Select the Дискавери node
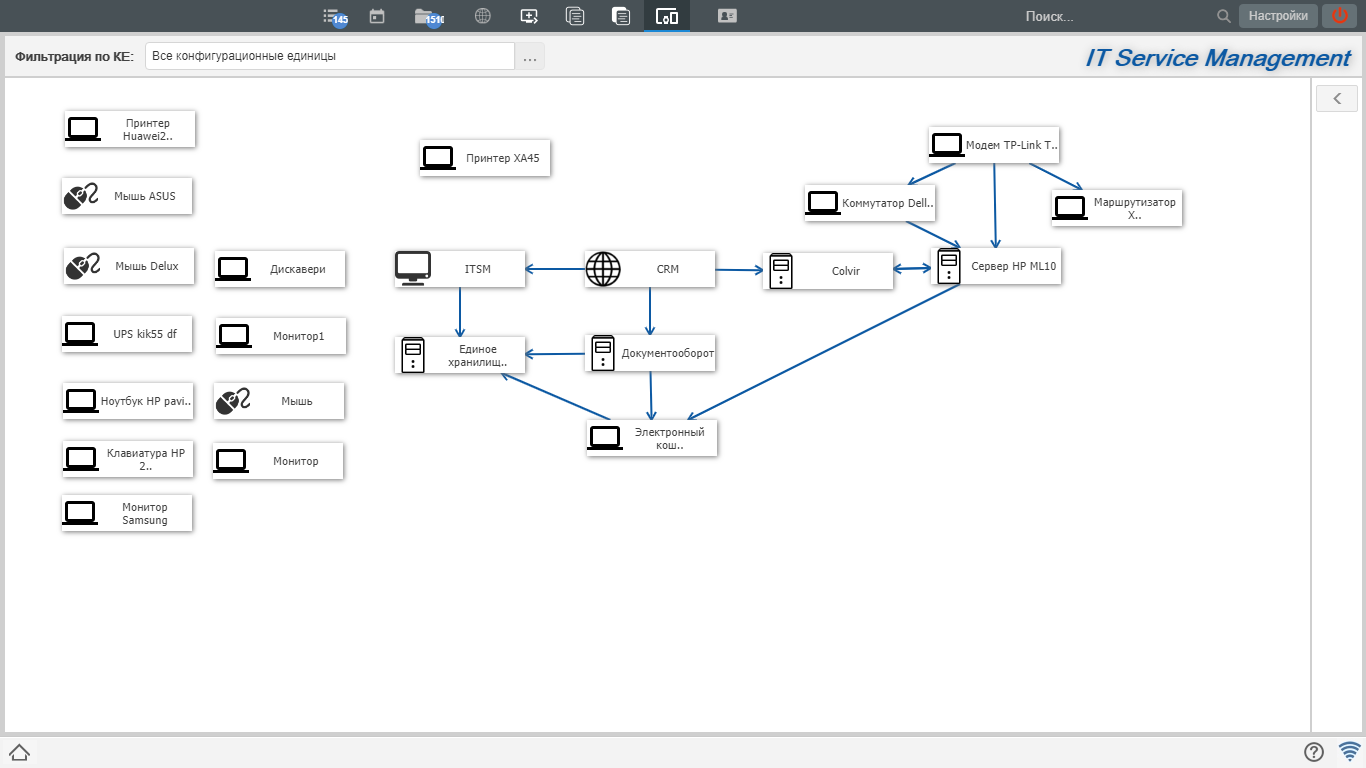Screen dimensions: 1366x768 280,269
